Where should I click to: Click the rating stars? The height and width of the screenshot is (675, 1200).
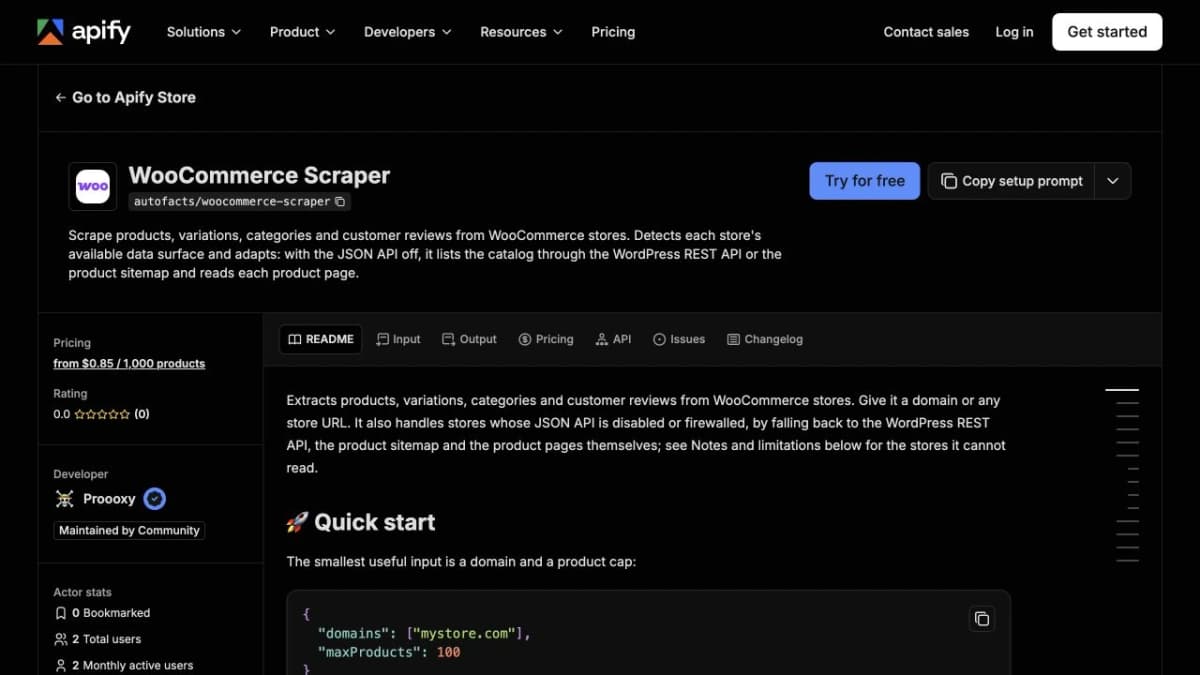(x=102, y=414)
